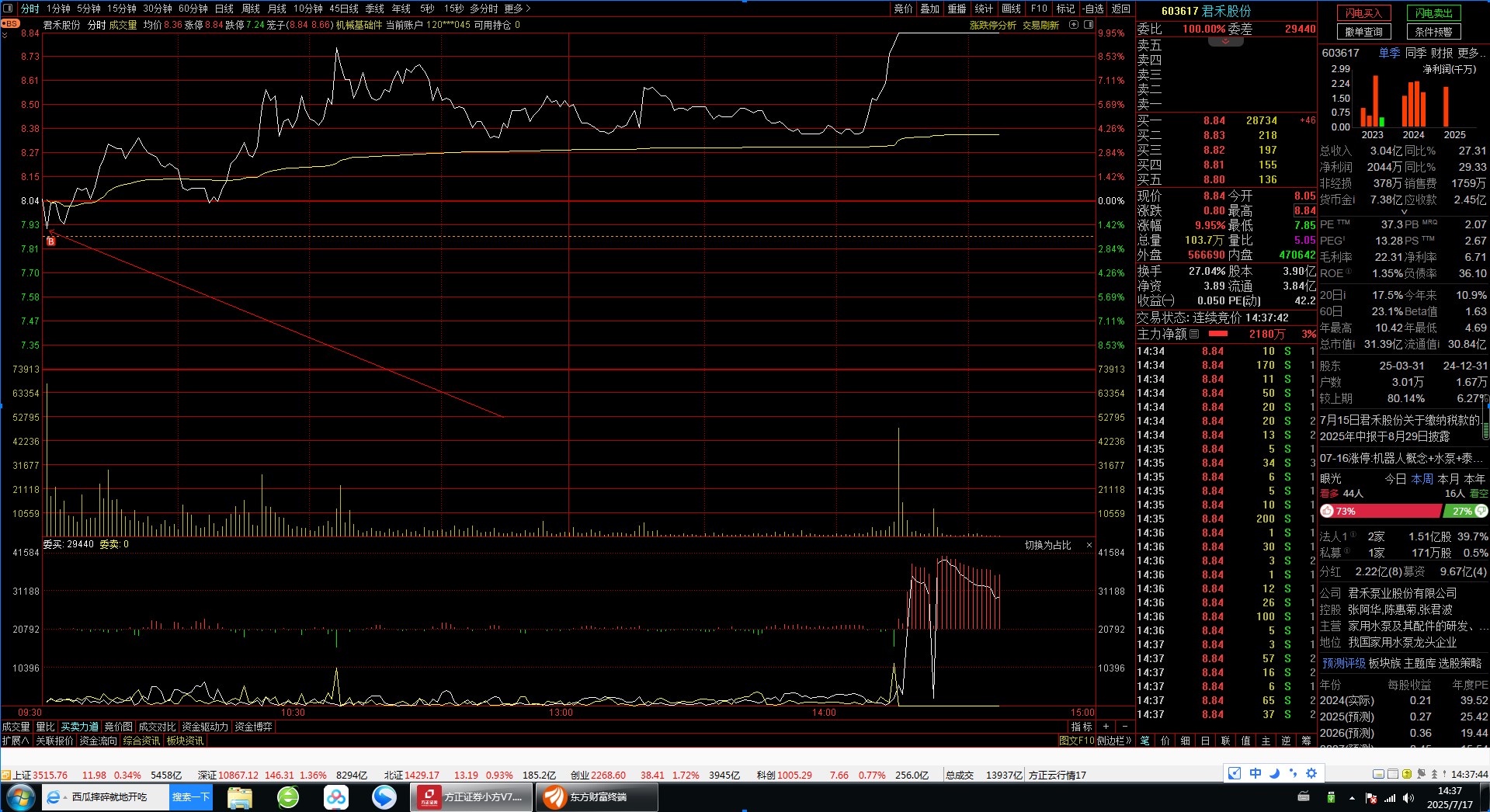Image resolution: width=1490 pixels, height=812 pixels.
Task: Expand the order book depth chevron
Action: [1225, 41]
